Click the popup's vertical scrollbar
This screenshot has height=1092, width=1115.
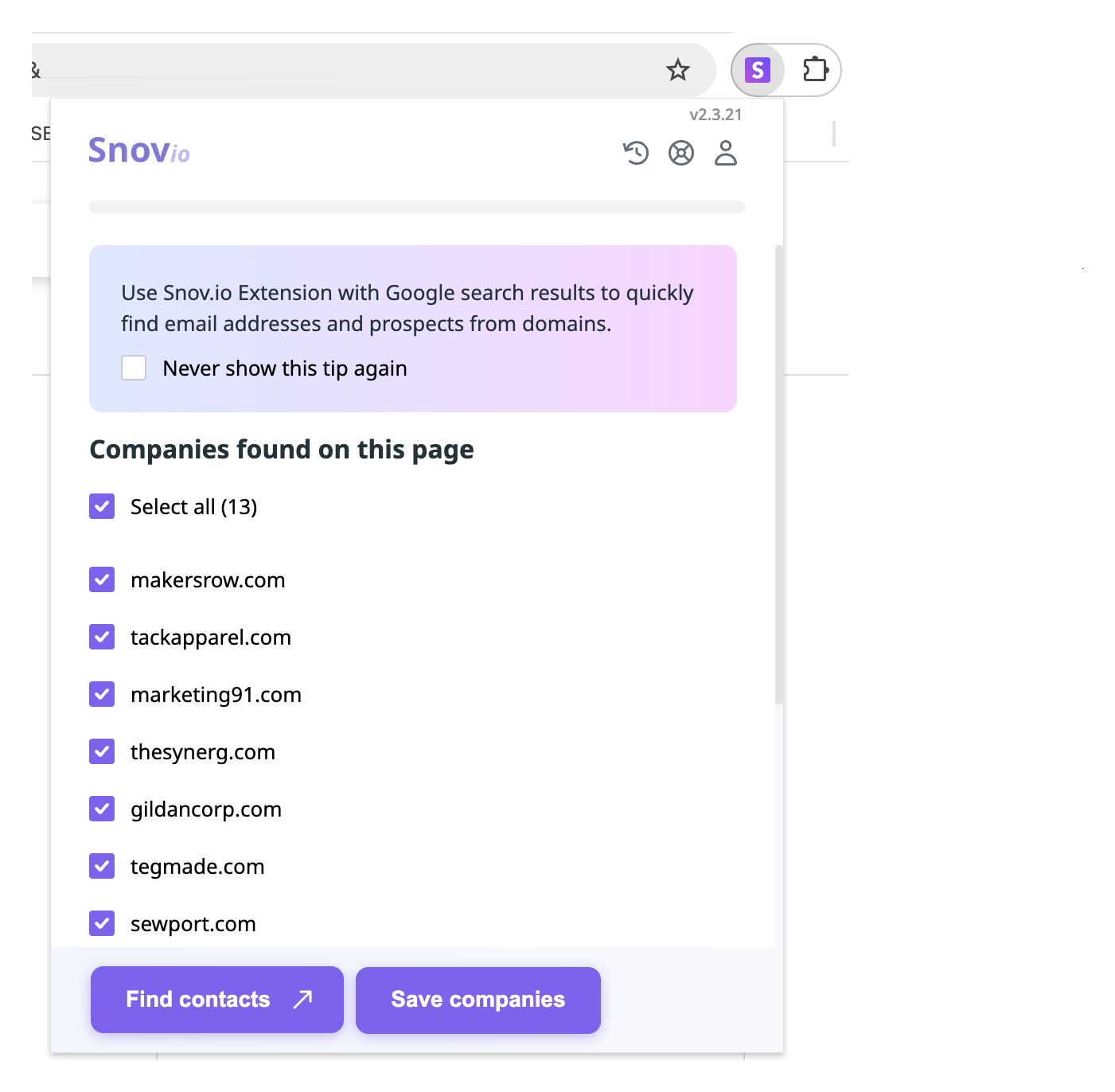coord(779,474)
